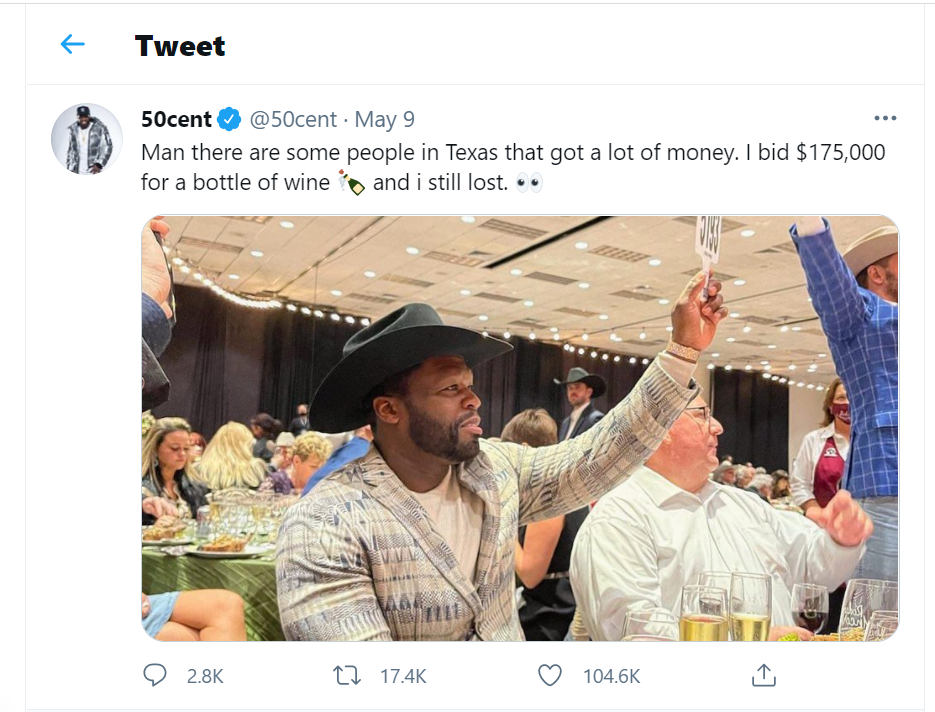Open the attached auction photo
Viewport: 935px width, 712px height.
[x=520, y=430]
